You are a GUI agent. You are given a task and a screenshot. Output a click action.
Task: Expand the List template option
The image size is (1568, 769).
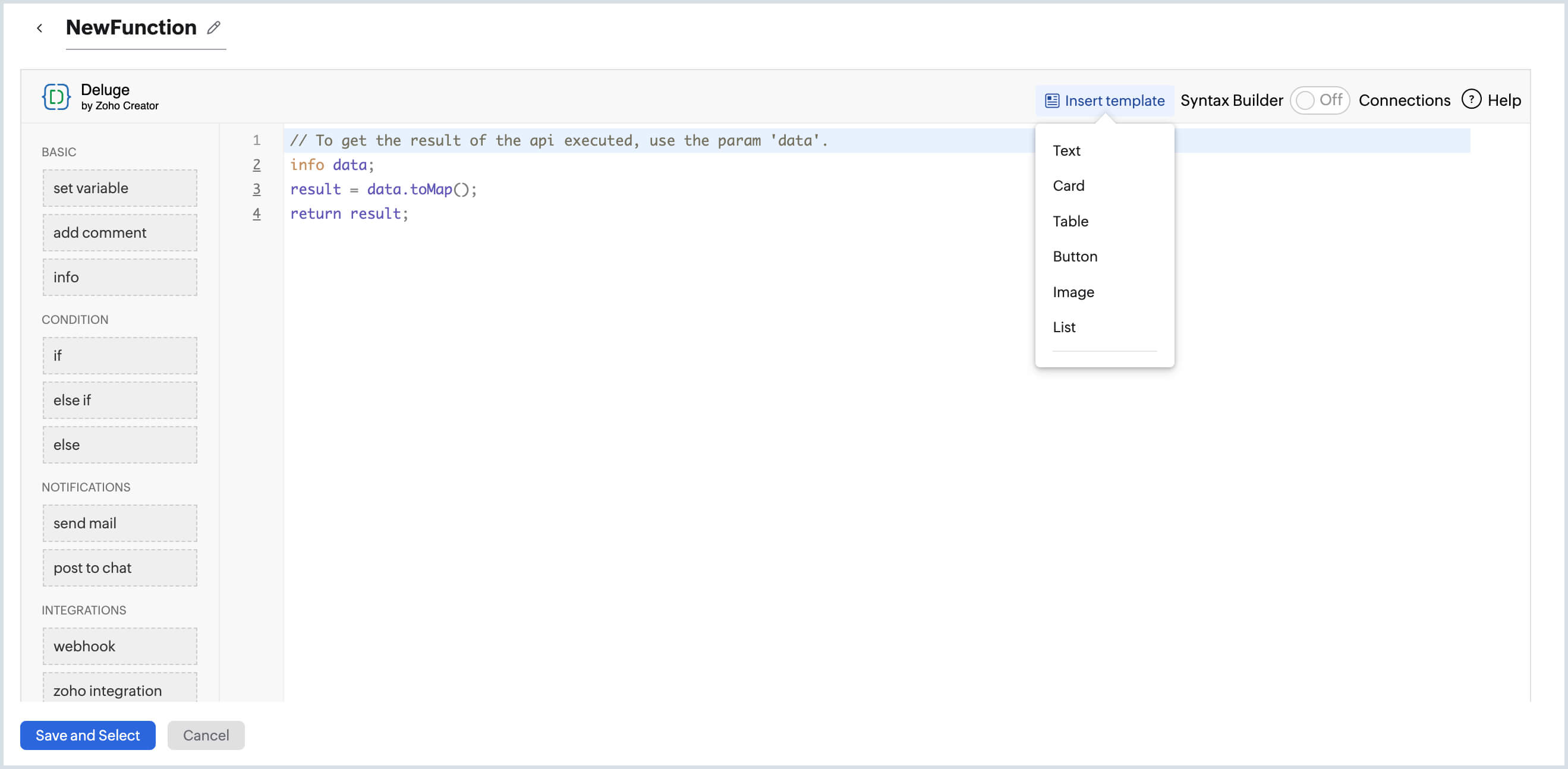tap(1064, 326)
